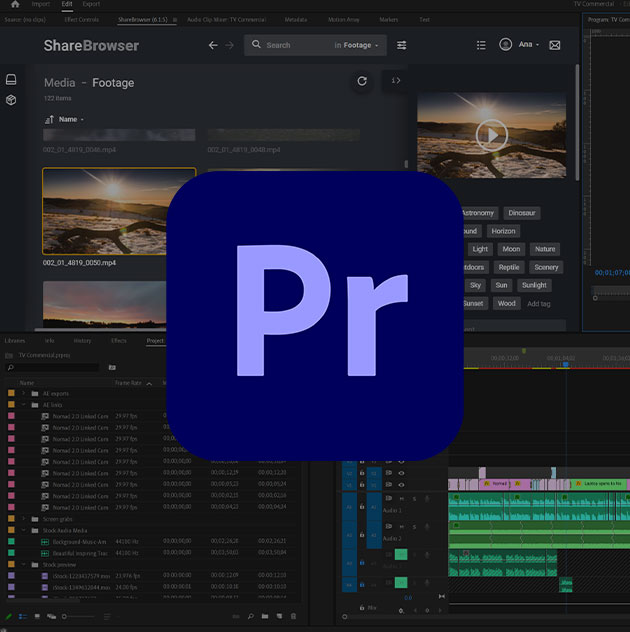
Task: Go forward with ShareBrowser's right arrow
Action: click(x=229, y=46)
